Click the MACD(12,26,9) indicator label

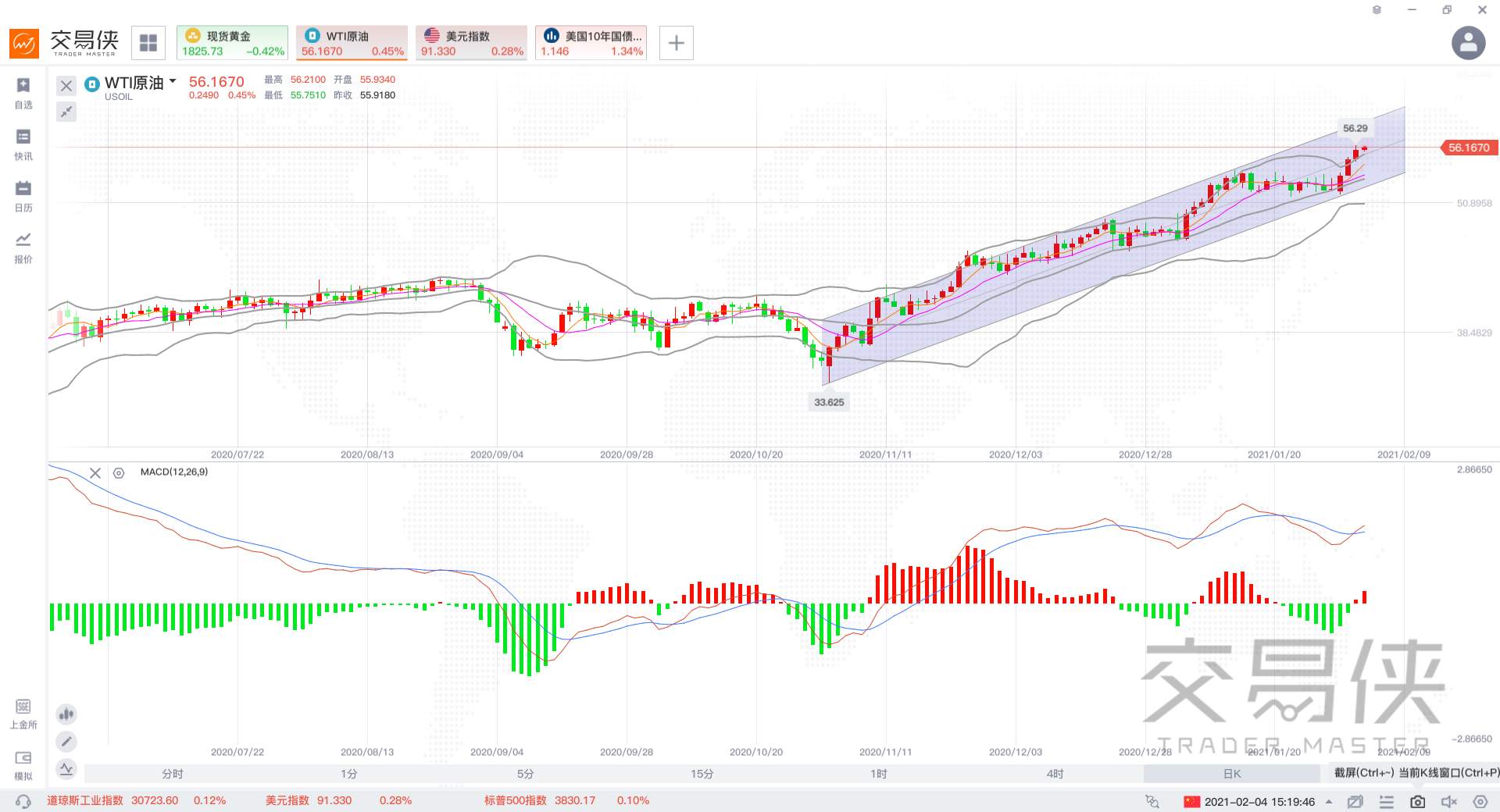click(x=174, y=472)
